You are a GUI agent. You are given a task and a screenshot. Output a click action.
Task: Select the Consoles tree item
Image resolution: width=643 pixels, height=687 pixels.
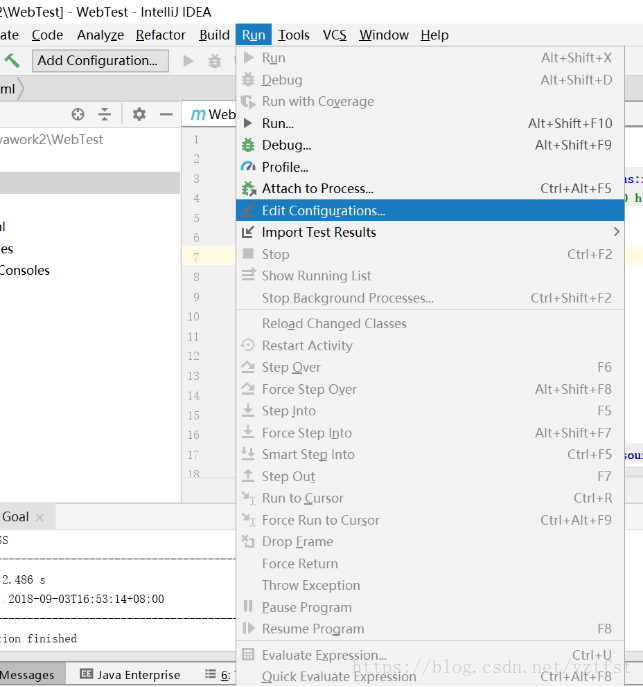[x=25, y=270]
